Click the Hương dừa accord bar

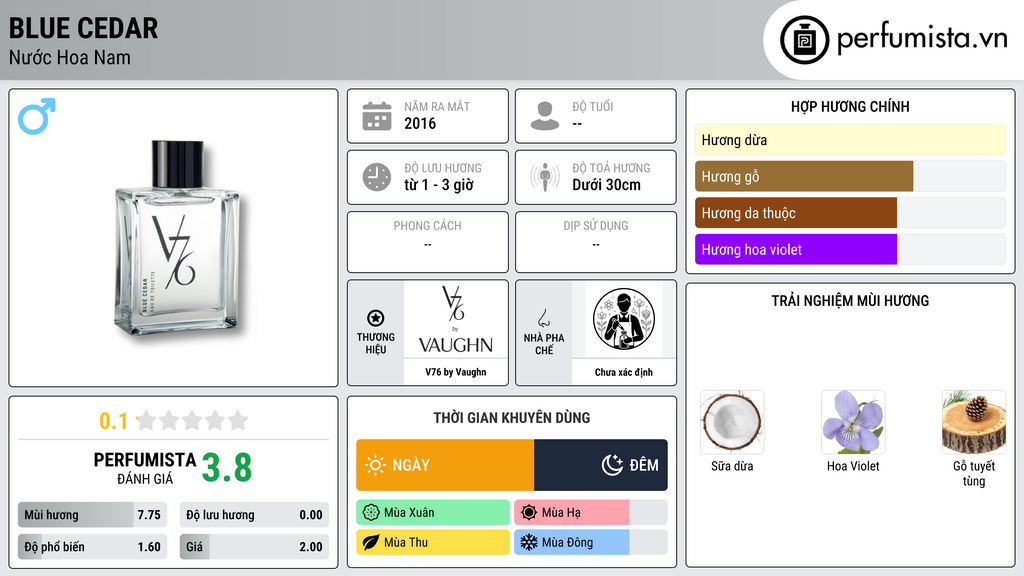click(850, 140)
